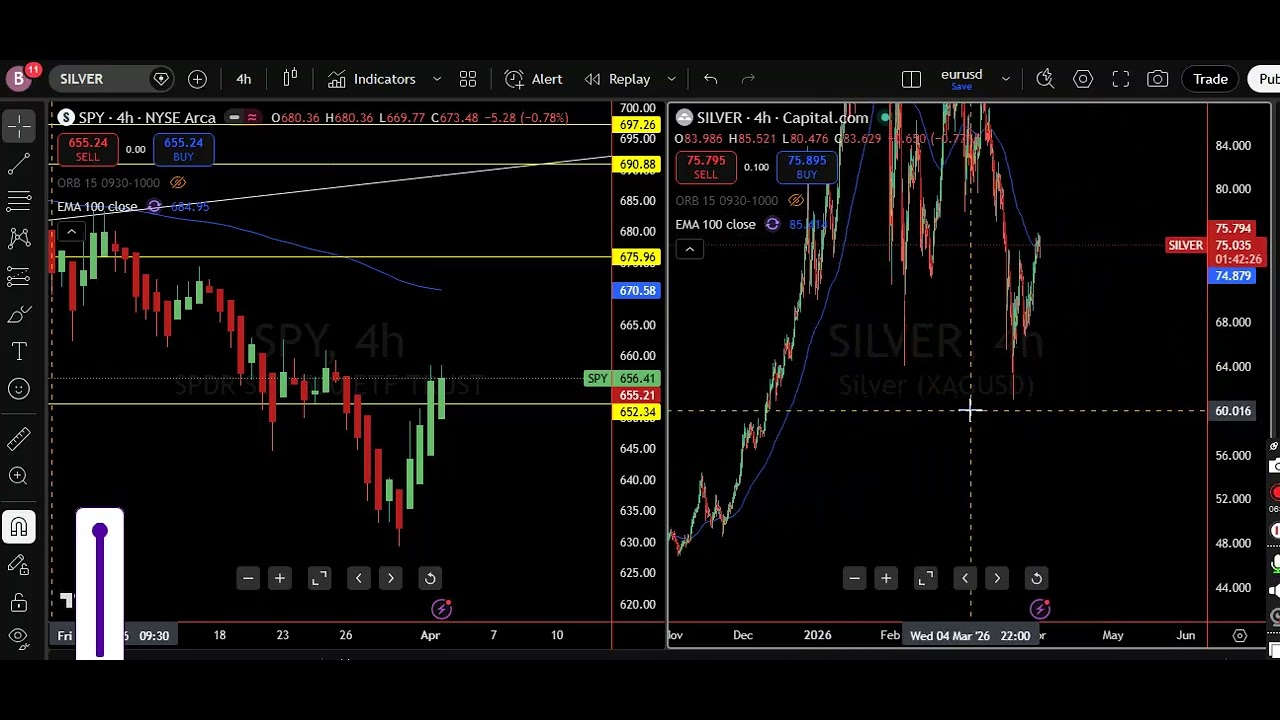Undo the last chart action
This screenshot has height=720, width=1280.
click(x=711, y=79)
